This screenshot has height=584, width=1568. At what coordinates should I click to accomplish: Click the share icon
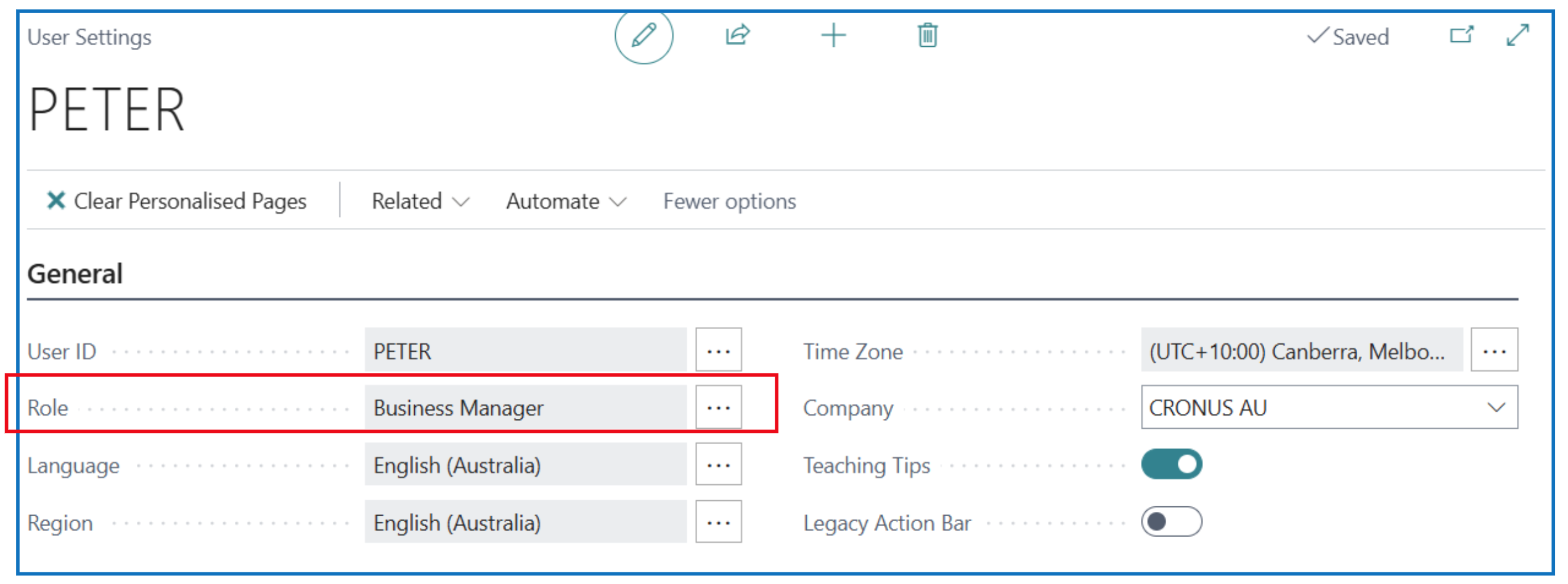click(x=737, y=35)
